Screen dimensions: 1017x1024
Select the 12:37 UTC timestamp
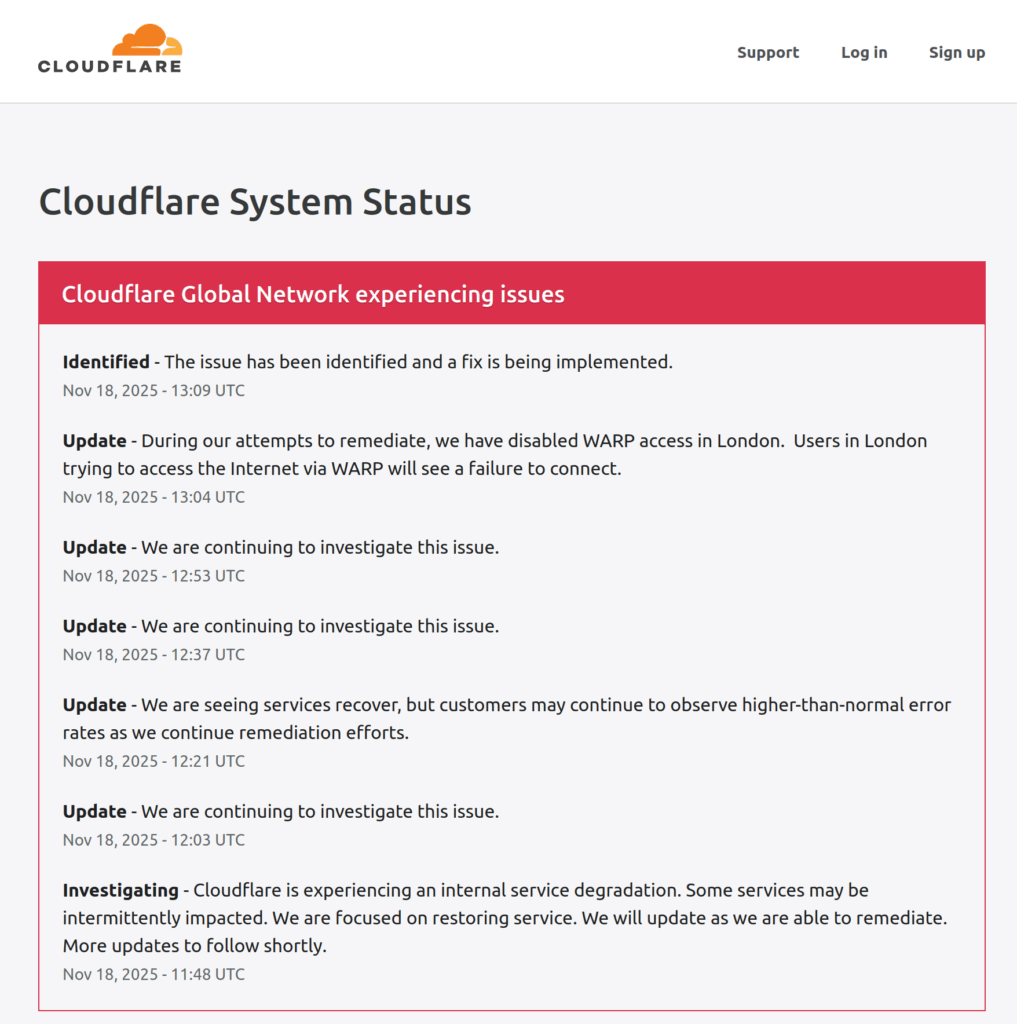153,654
